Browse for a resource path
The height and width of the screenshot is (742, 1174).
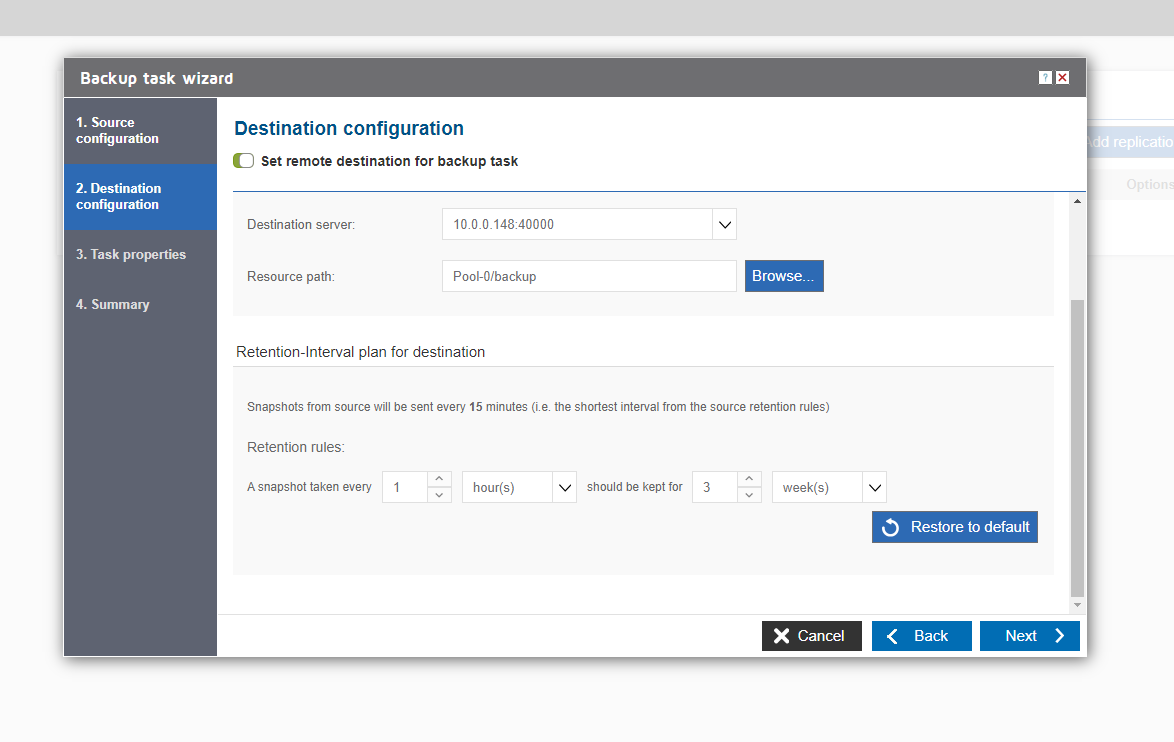pyautogui.click(x=784, y=276)
